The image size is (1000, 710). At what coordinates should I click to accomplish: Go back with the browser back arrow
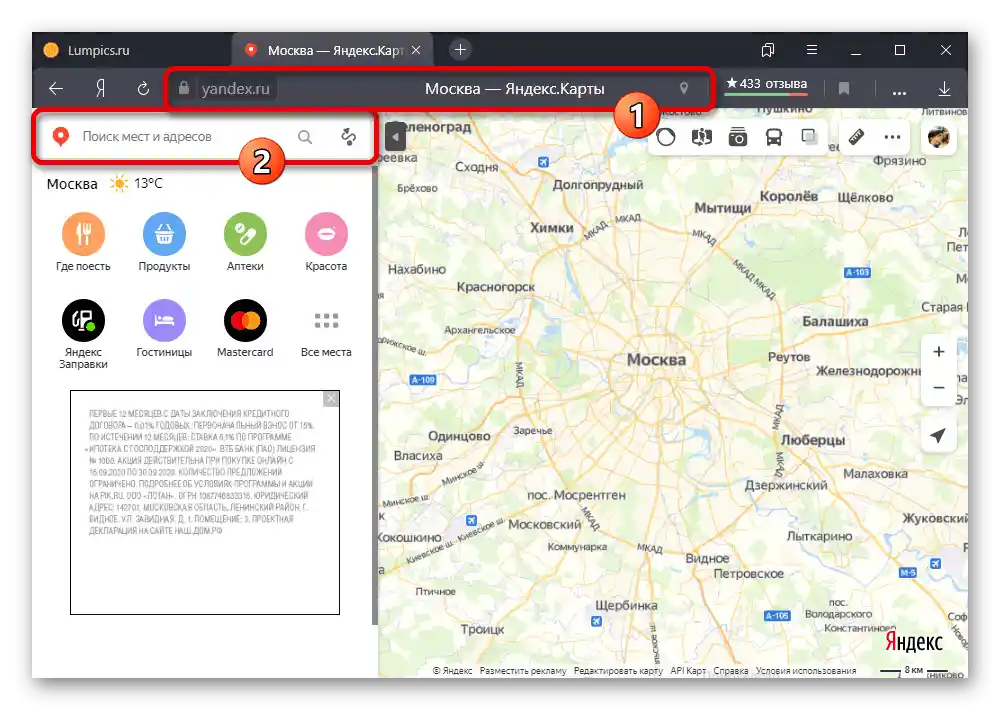click(x=56, y=89)
